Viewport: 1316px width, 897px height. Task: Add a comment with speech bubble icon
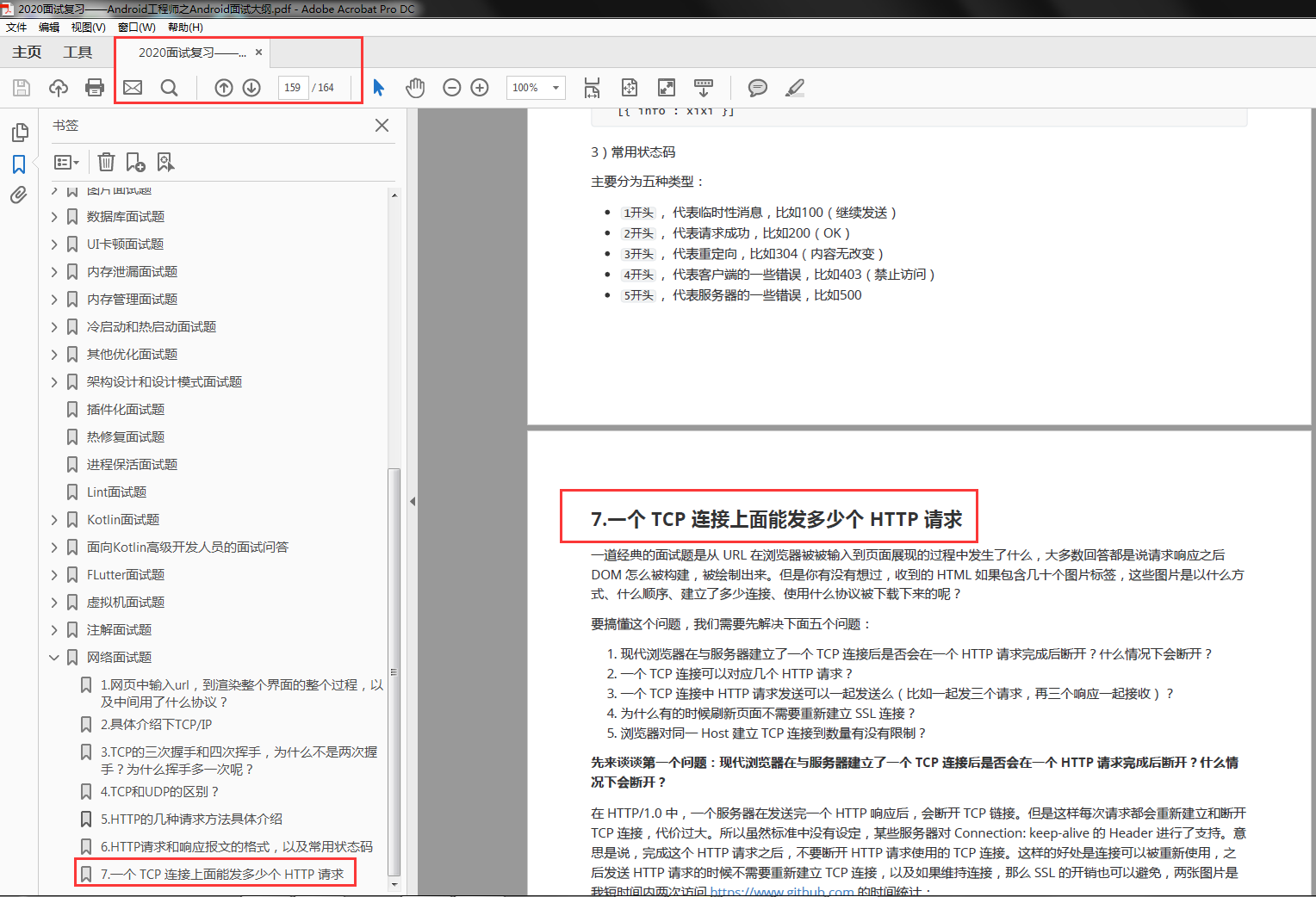(758, 88)
